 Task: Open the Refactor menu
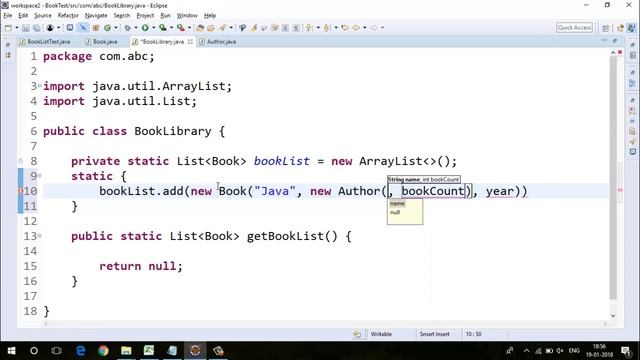coord(68,16)
